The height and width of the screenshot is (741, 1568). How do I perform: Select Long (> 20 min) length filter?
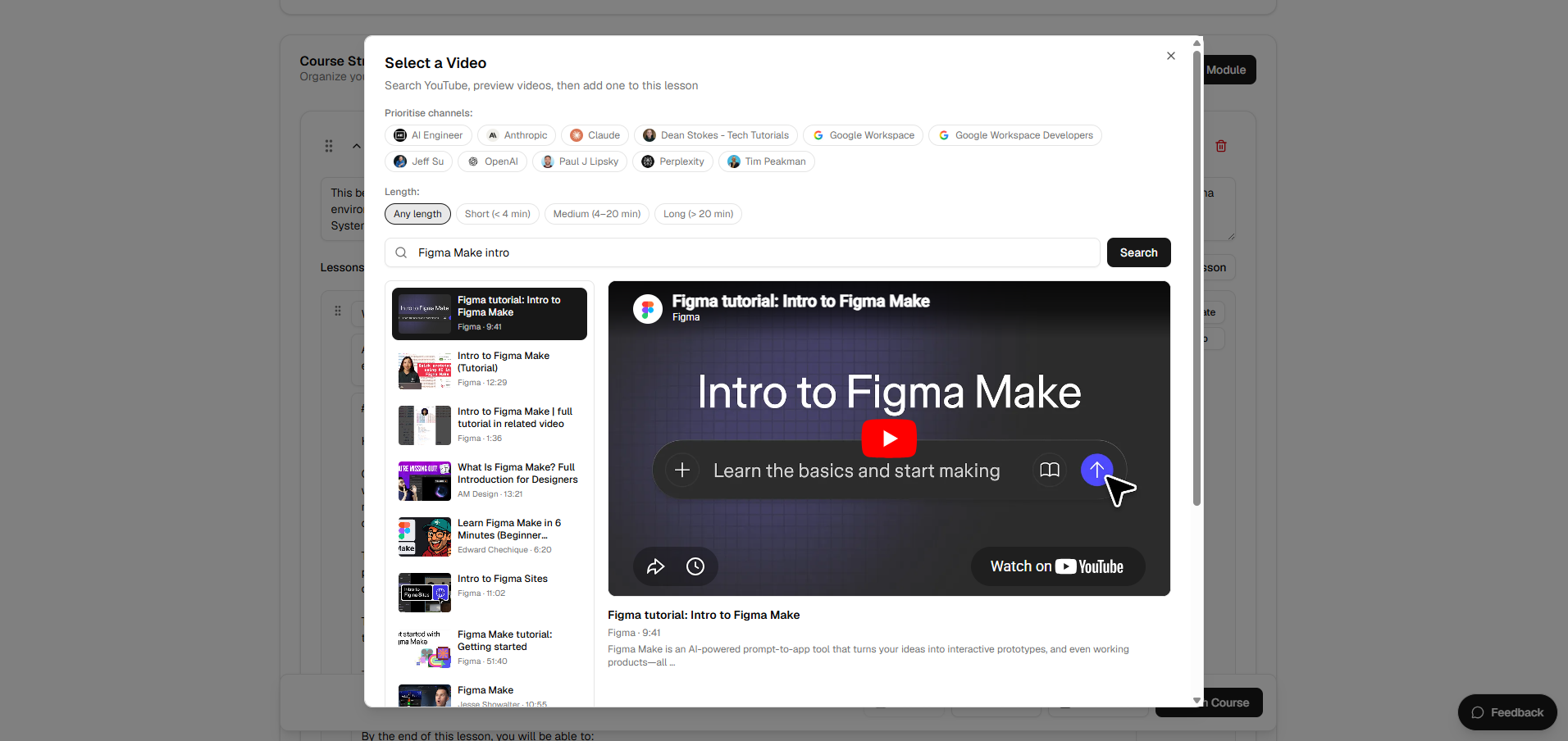[x=699, y=214]
